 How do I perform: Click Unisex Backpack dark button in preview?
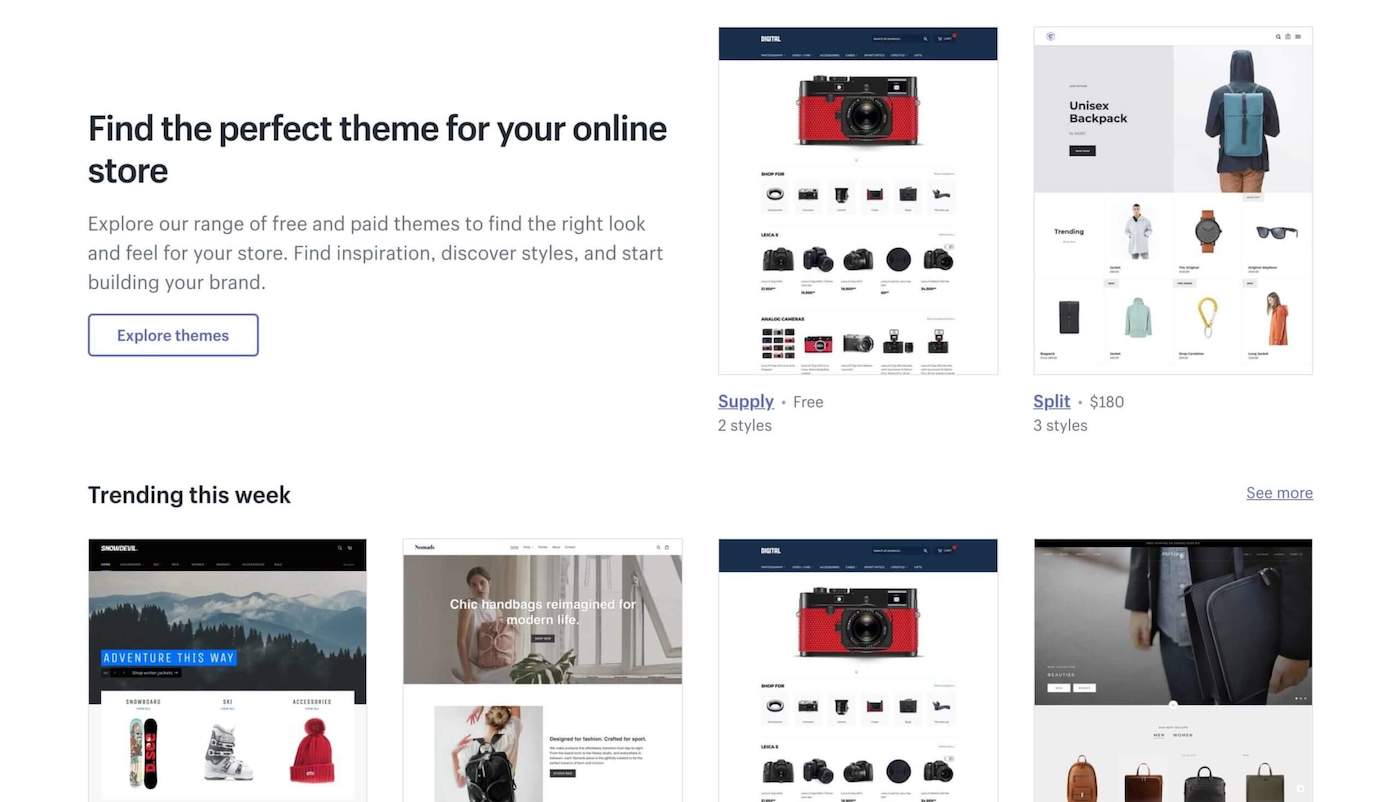pyautogui.click(x=1082, y=151)
